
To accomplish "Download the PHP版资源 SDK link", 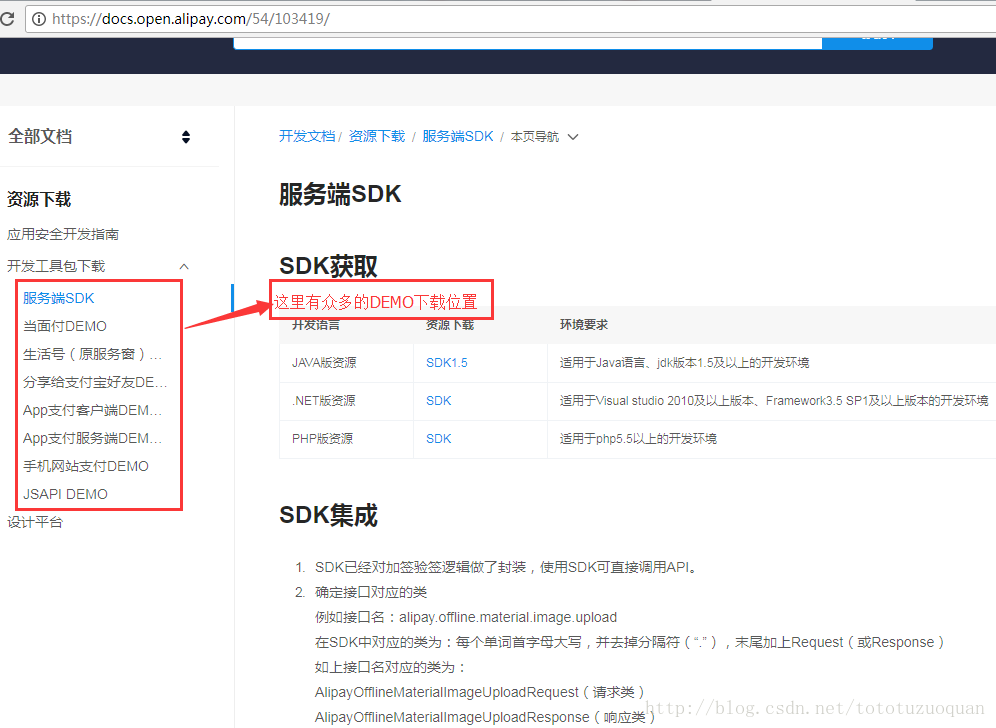I will (x=438, y=439).
